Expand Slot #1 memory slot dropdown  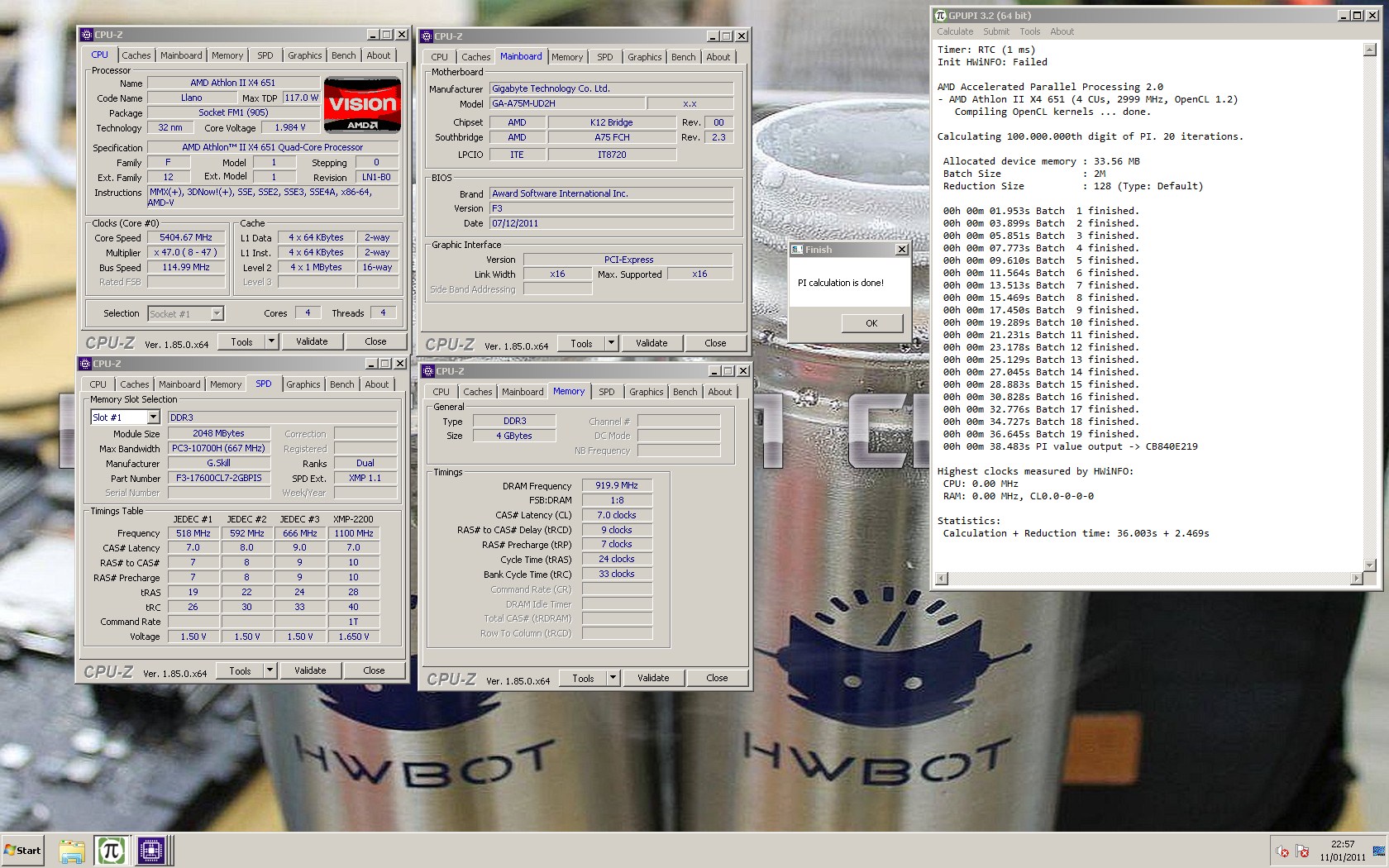153,417
